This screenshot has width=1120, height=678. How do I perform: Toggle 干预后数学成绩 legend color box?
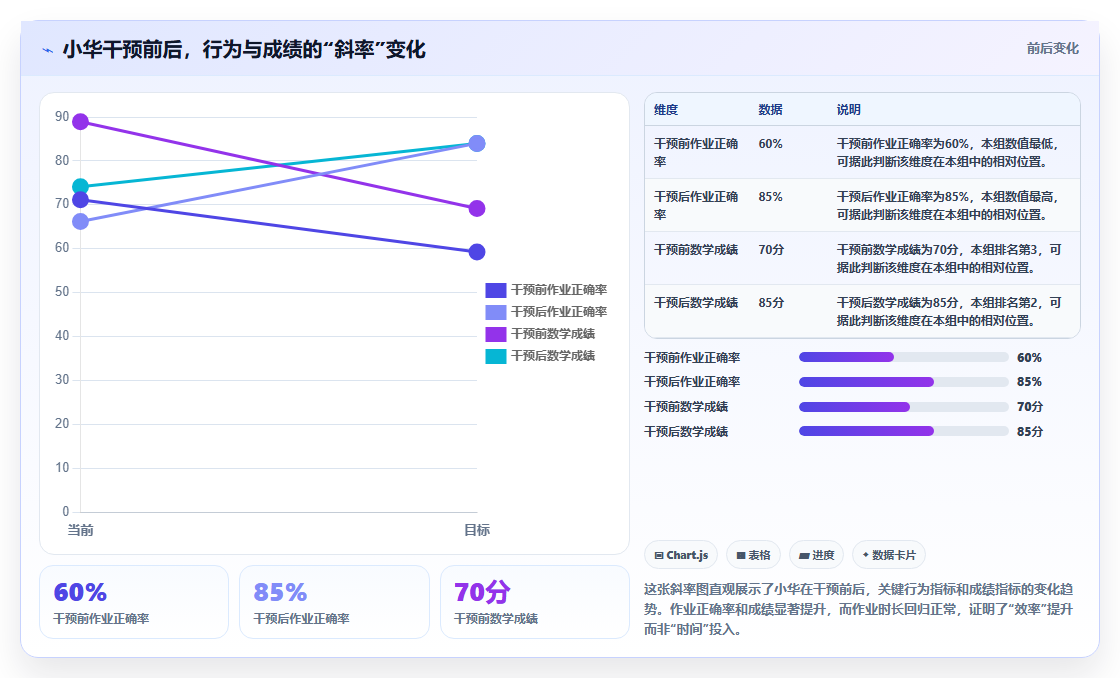pyautogui.click(x=496, y=357)
